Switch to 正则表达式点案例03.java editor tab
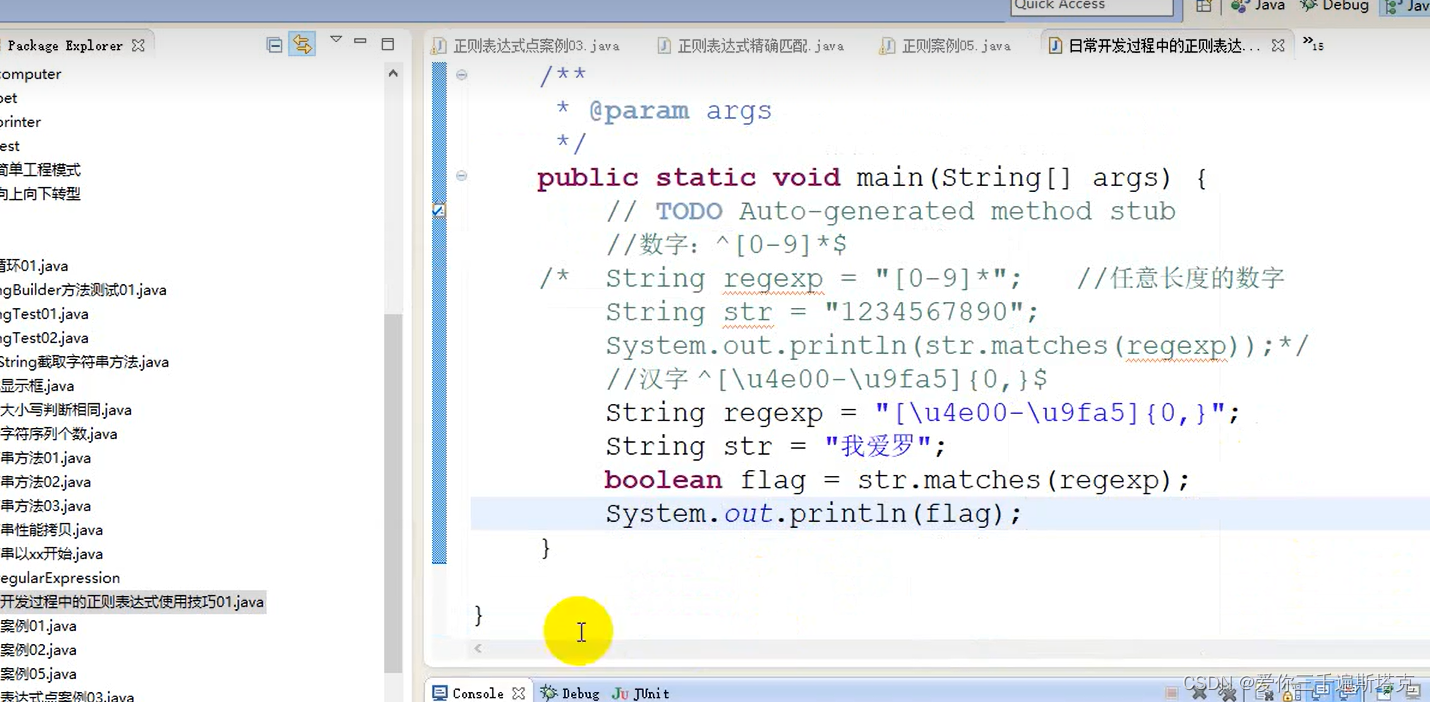Image resolution: width=1430 pixels, height=702 pixels. (x=526, y=46)
